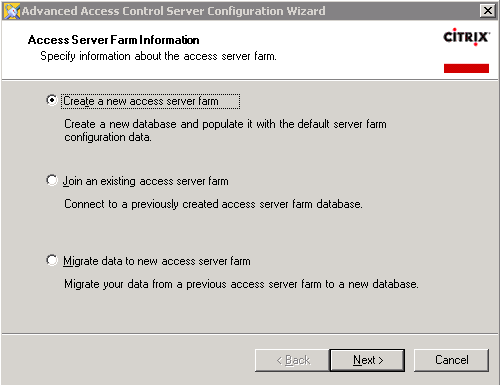Click the Advanced Access Control title bar text
This screenshot has height=385, width=500.
point(174,11)
